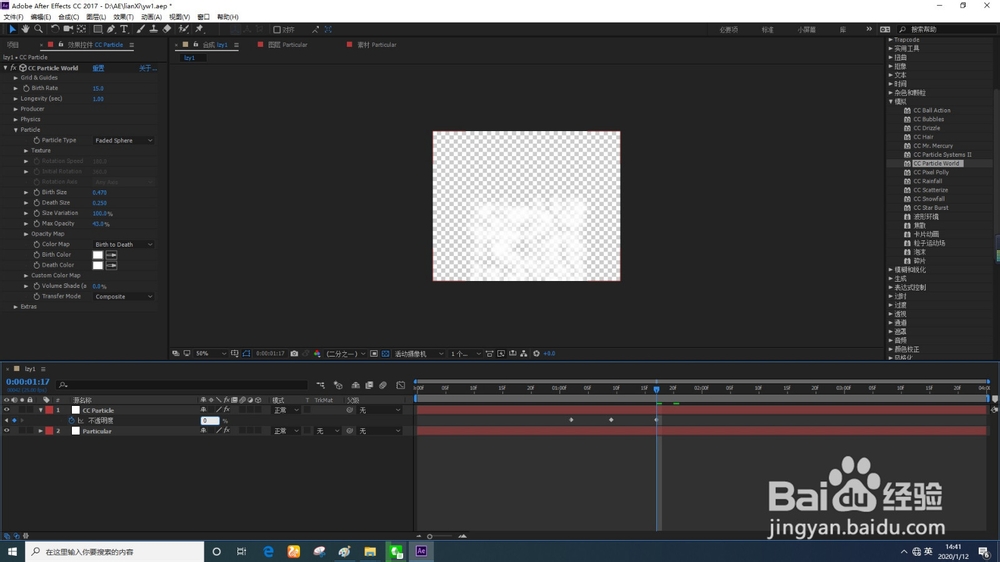Open the Transfer Mode dropdown

coord(123,297)
